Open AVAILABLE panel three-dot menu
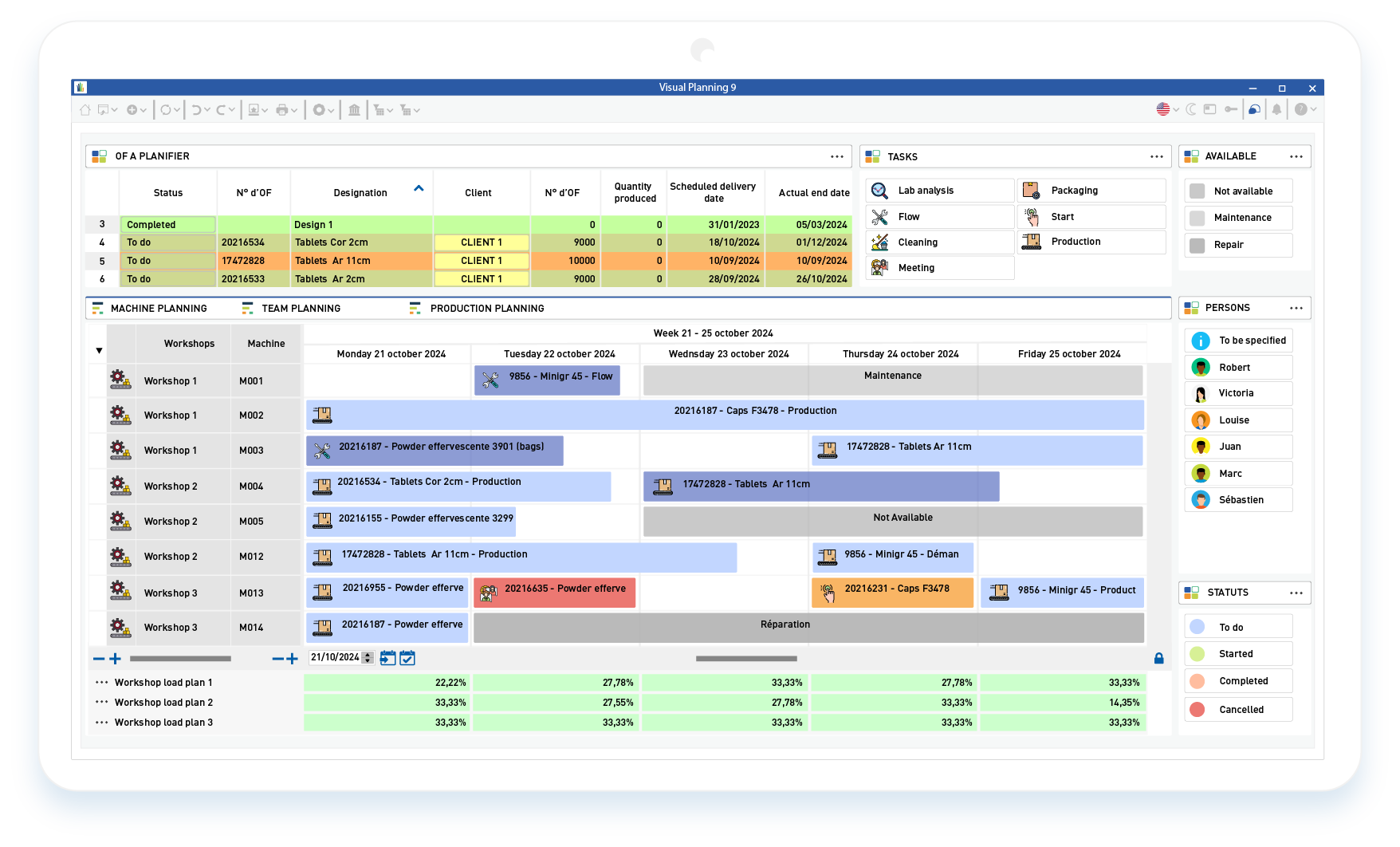The height and width of the screenshot is (847, 1400). click(1296, 156)
